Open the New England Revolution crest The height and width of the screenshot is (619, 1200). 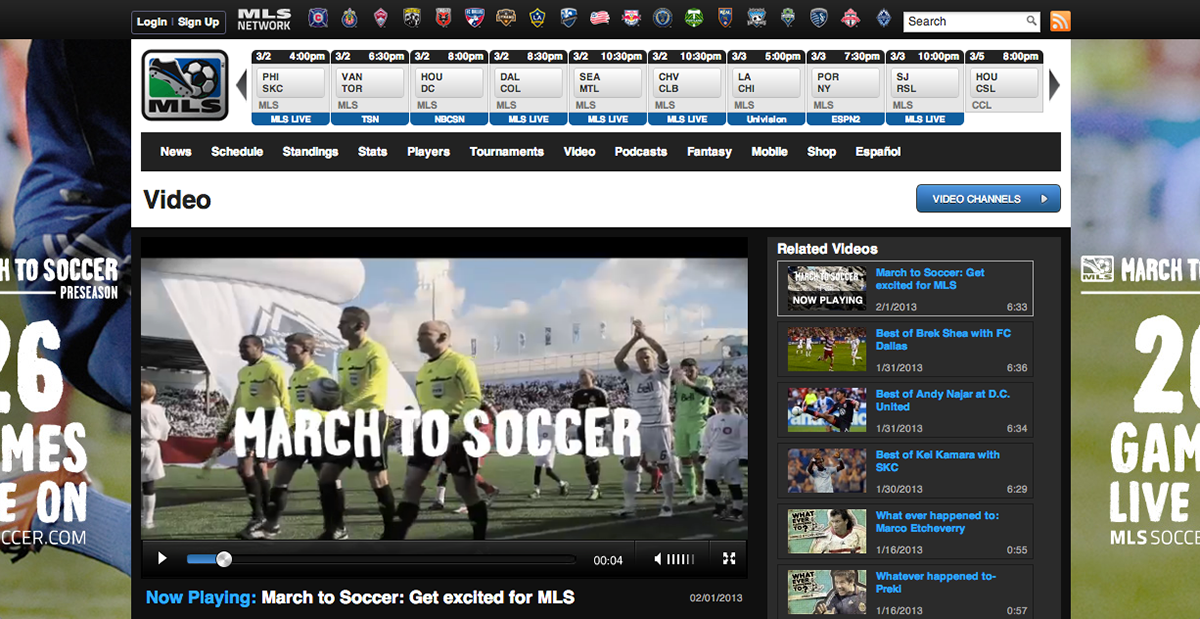coord(600,17)
